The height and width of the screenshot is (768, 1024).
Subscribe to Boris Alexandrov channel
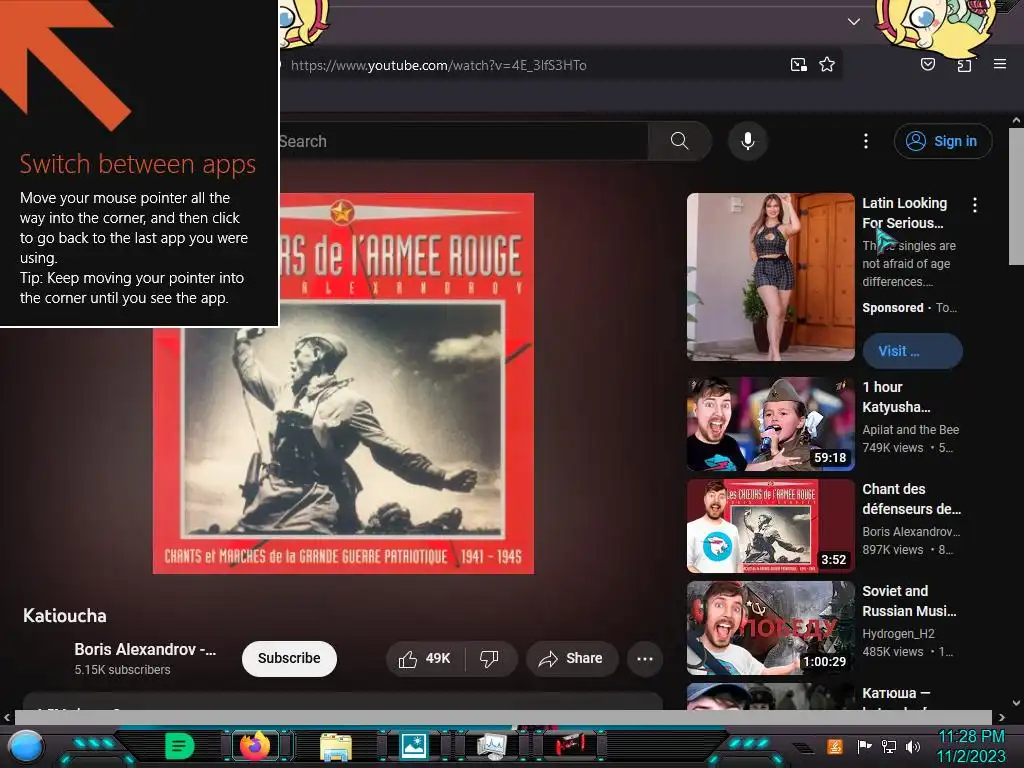coord(289,658)
